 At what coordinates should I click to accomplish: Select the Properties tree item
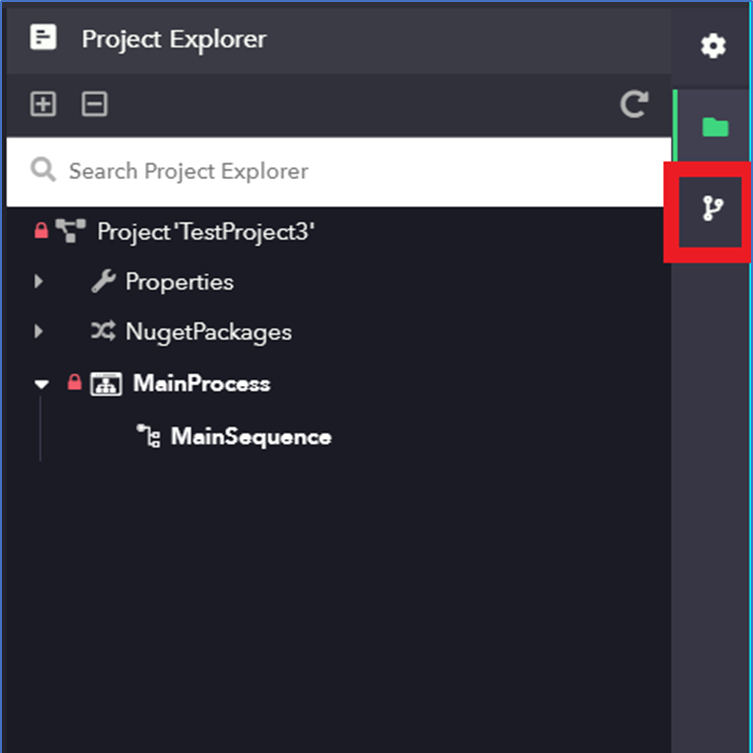(x=179, y=282)
